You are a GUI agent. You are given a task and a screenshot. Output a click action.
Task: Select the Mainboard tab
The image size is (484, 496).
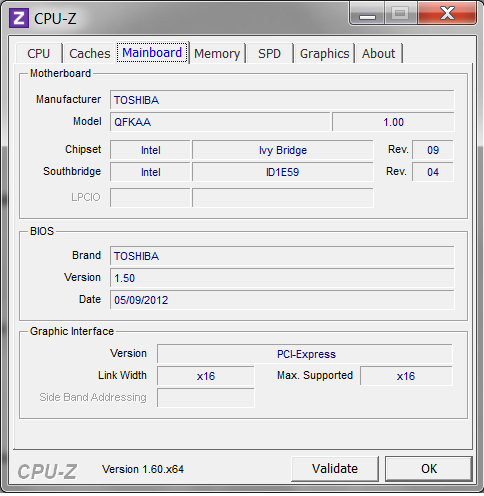(152, 53)
